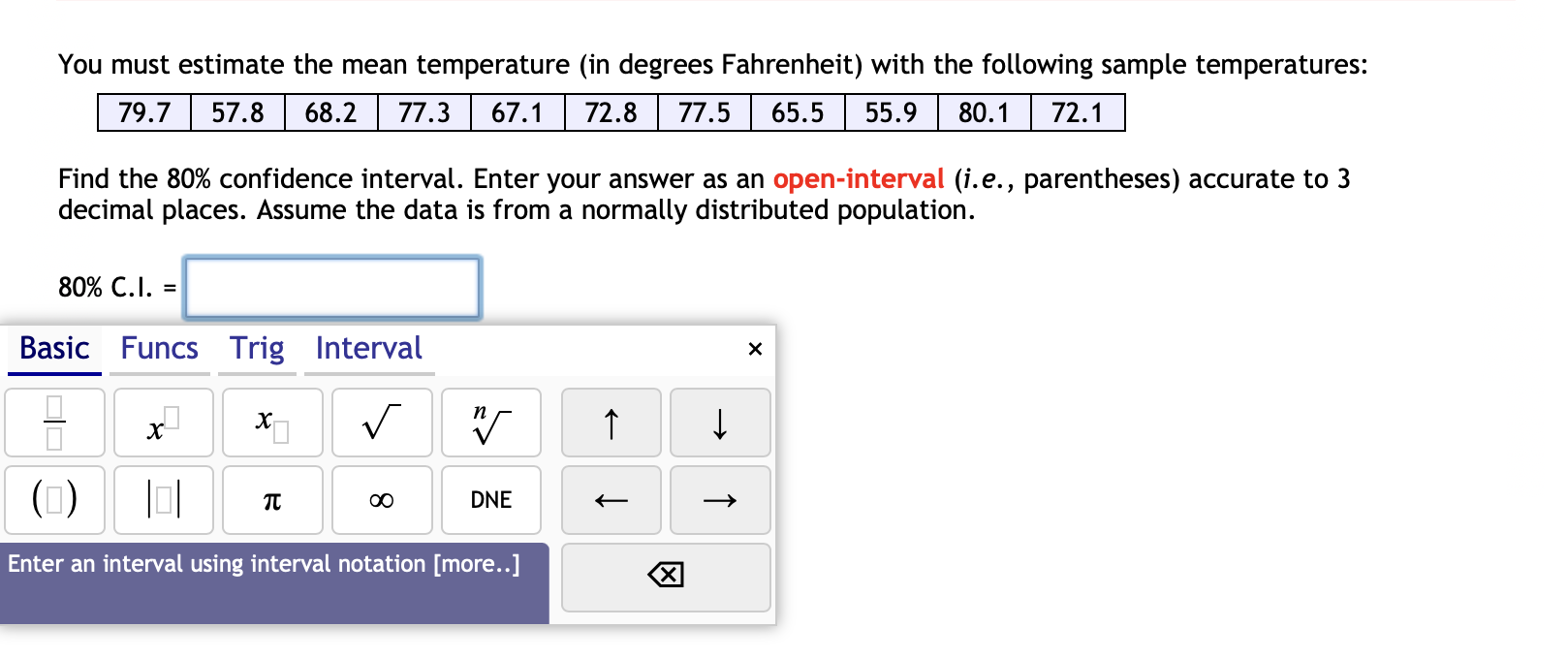Image resolution: width=1568 pixels, height=659 pixels.
Task: Insert the pi symbol
Action: [271, 500]
